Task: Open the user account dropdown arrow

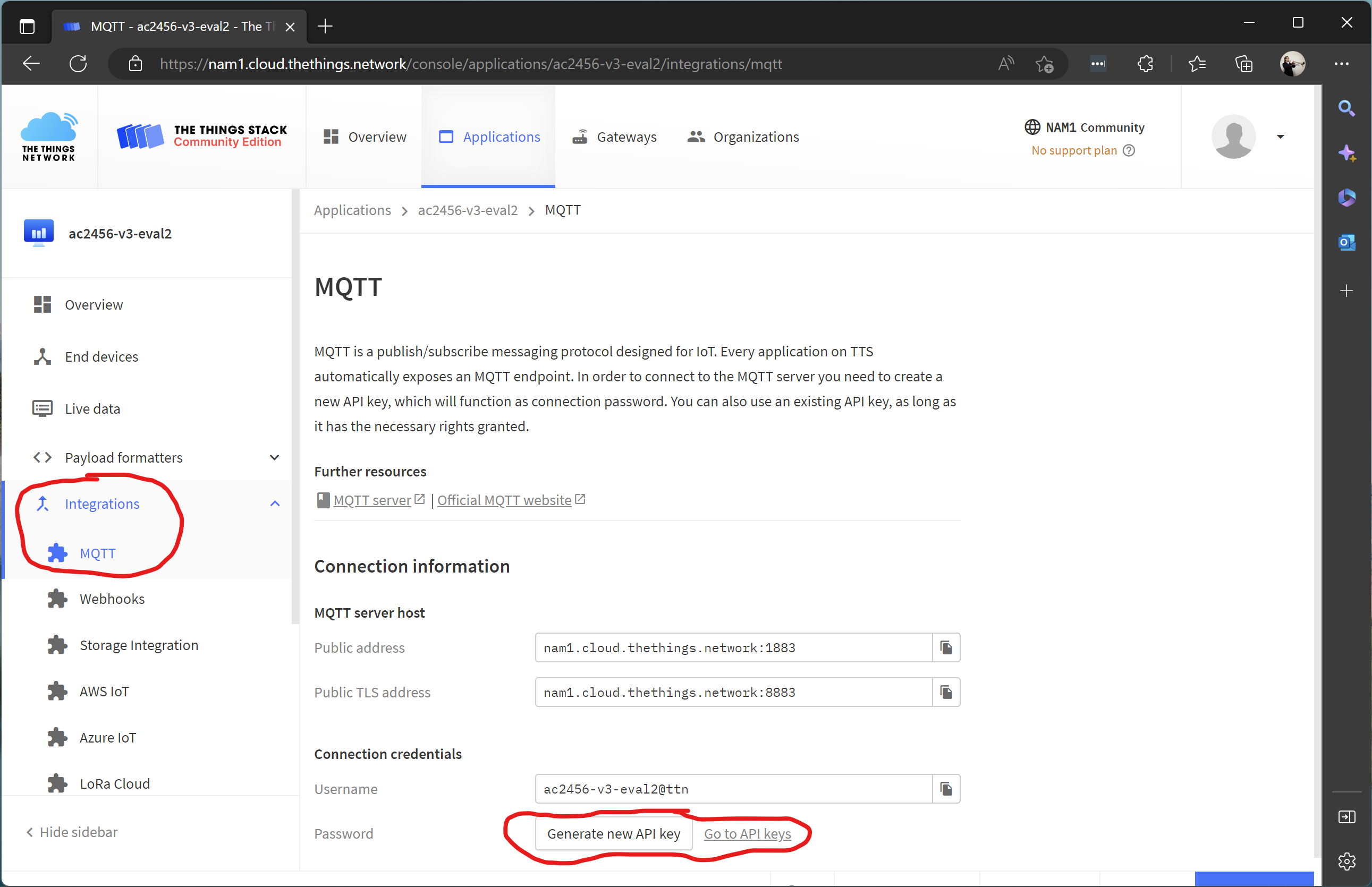Action: click(1280, 137)
